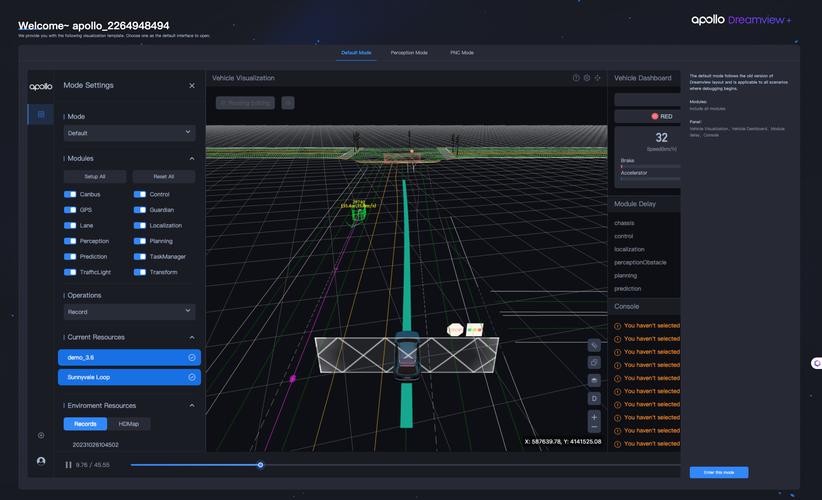
Task: Close the Mode Settings panel
Action: pos(192,85)
